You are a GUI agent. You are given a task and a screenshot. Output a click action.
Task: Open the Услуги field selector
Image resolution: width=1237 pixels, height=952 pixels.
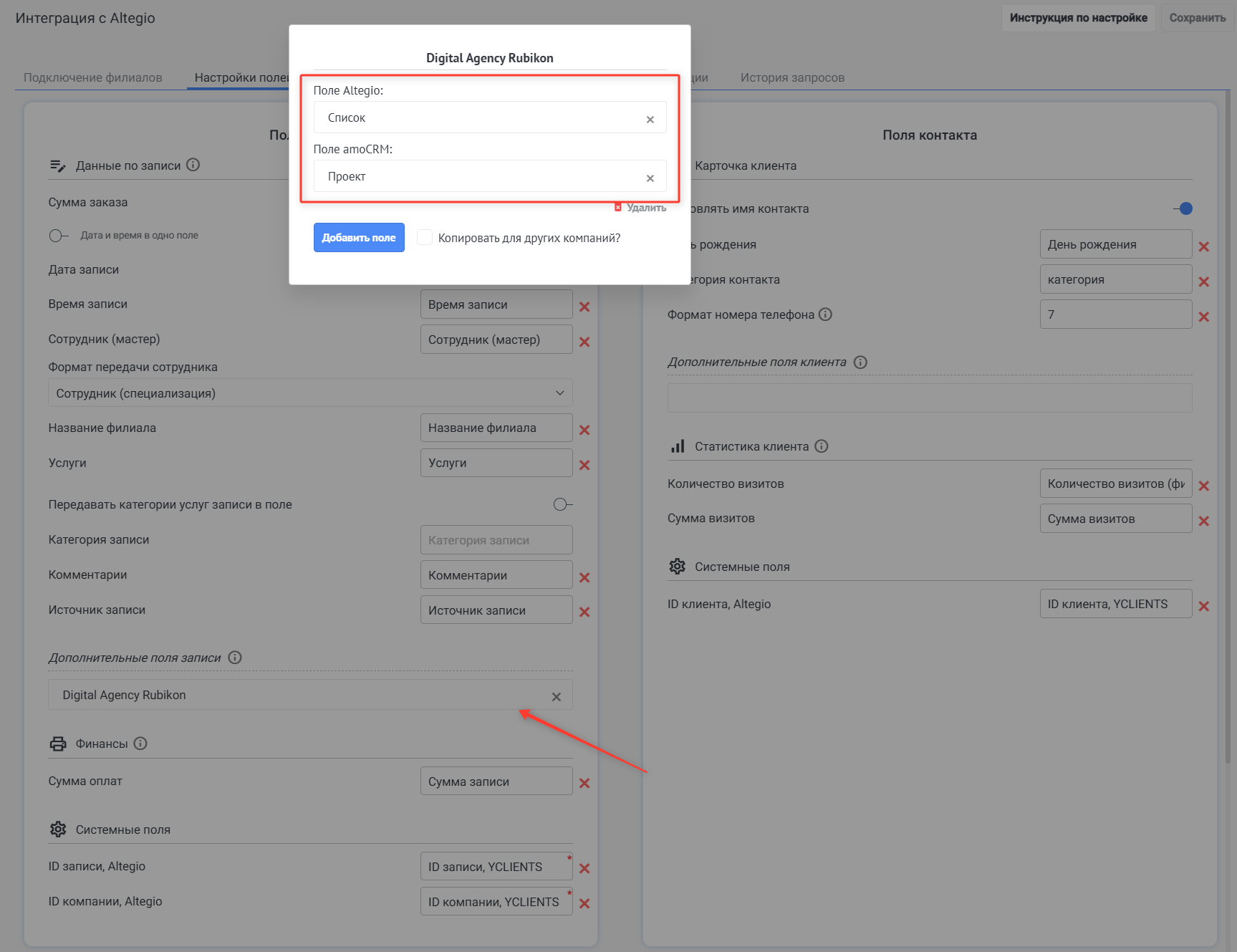(496, 463)
